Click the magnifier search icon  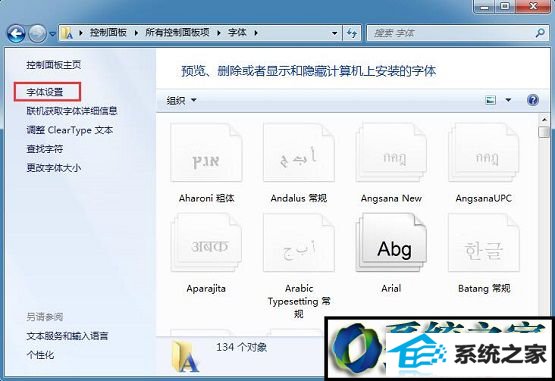540,33
